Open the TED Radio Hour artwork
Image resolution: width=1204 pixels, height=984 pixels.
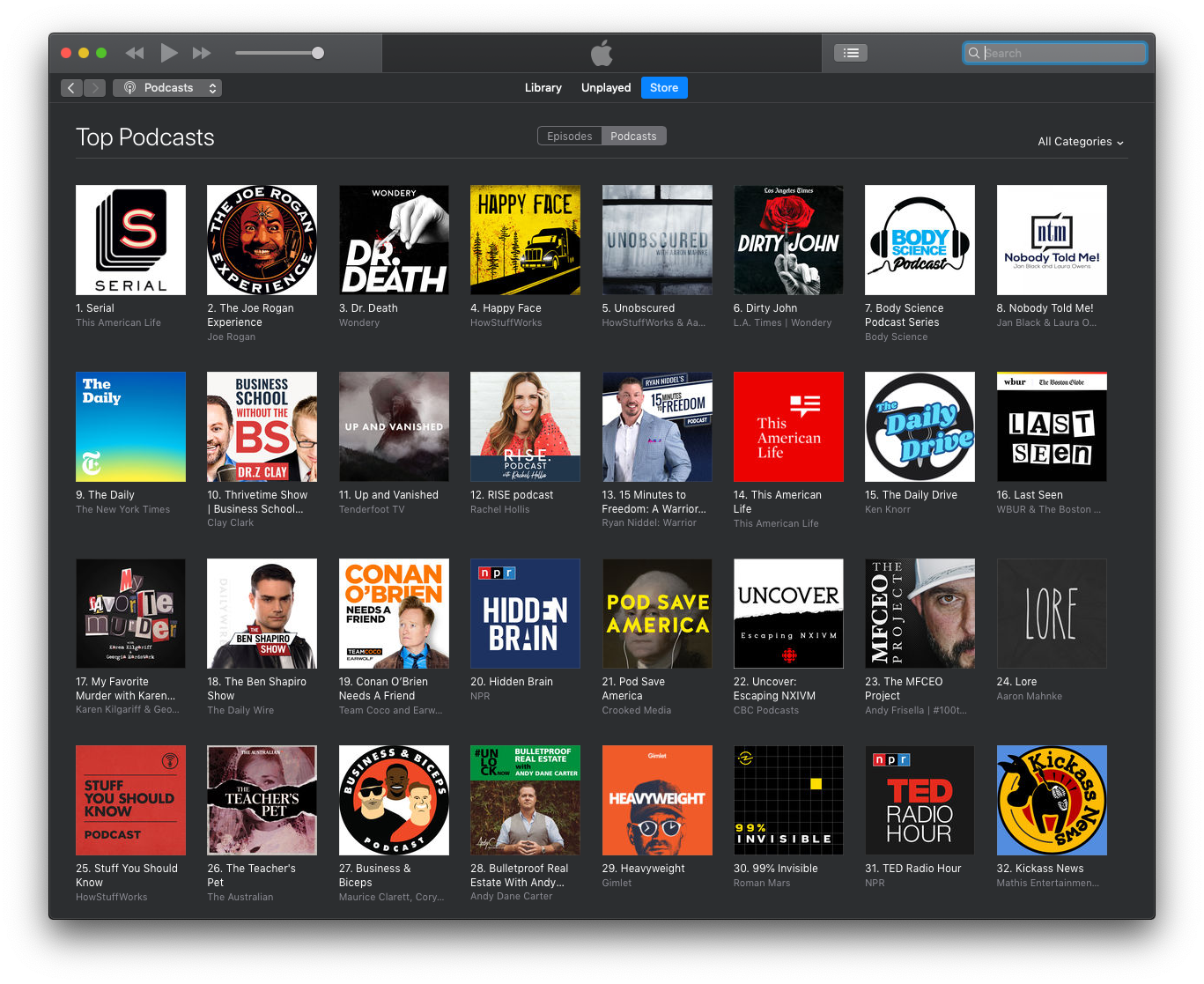920,800
